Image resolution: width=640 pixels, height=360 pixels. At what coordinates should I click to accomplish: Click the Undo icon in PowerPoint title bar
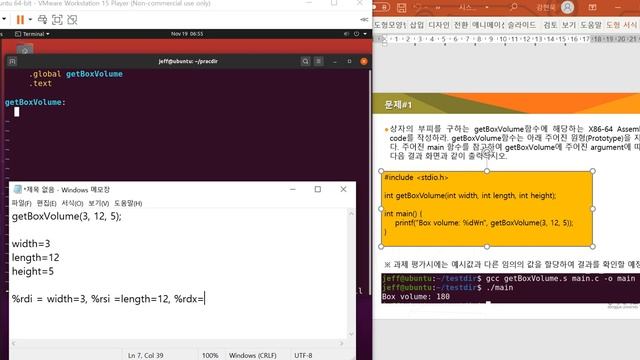[418, 7]
